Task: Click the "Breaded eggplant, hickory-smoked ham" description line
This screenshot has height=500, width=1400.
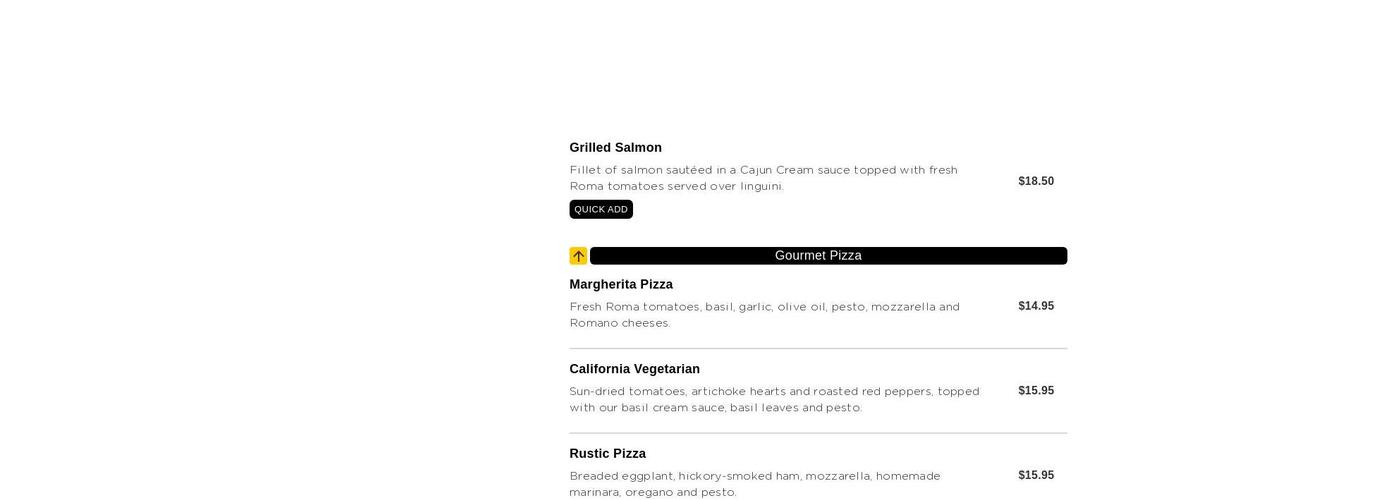Action: coord(755,476)
